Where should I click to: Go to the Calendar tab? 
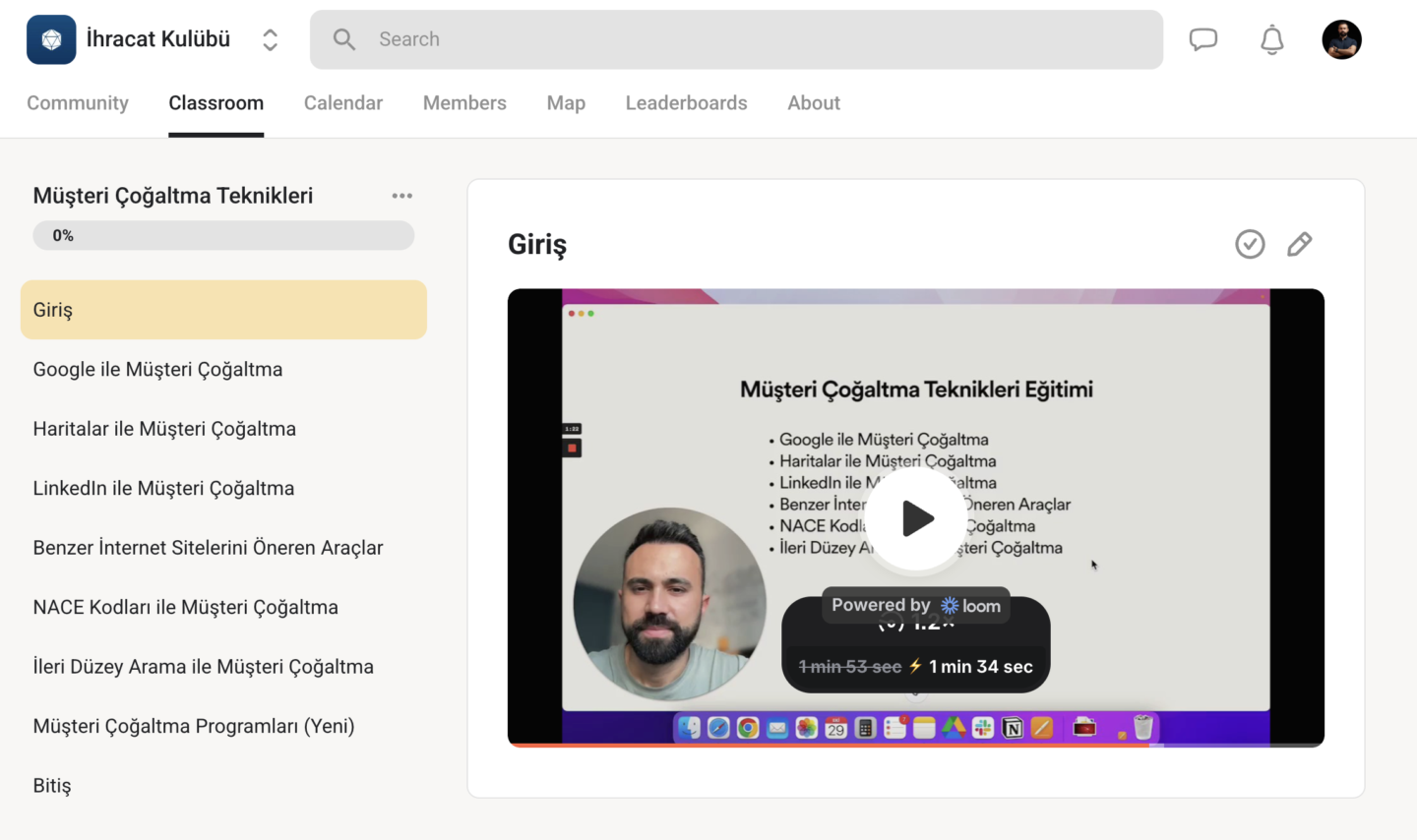point(342,103)
